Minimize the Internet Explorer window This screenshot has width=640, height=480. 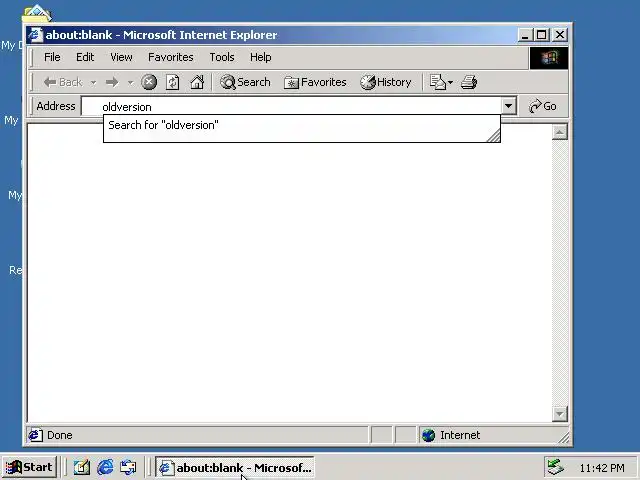click(525, 35)
